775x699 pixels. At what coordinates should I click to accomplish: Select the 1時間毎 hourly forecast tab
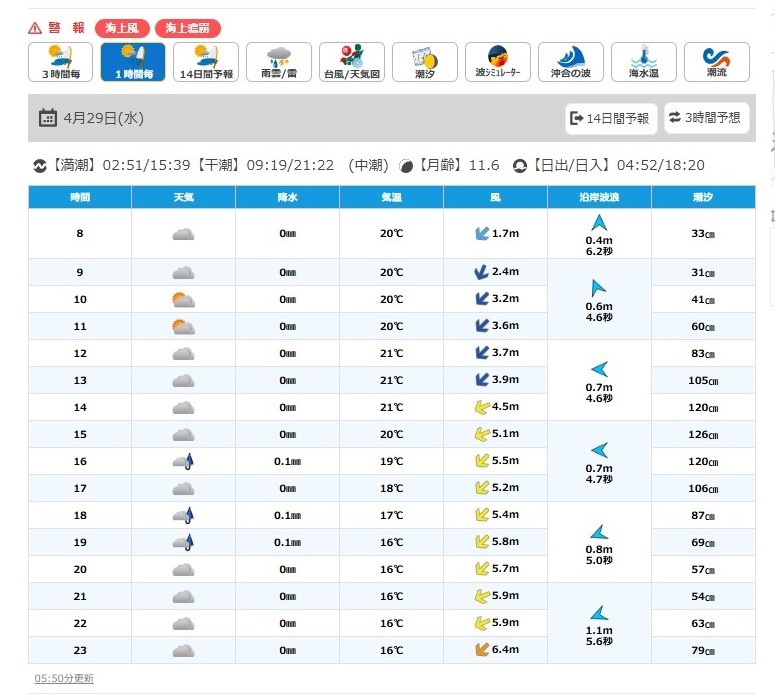coord(133,62)
